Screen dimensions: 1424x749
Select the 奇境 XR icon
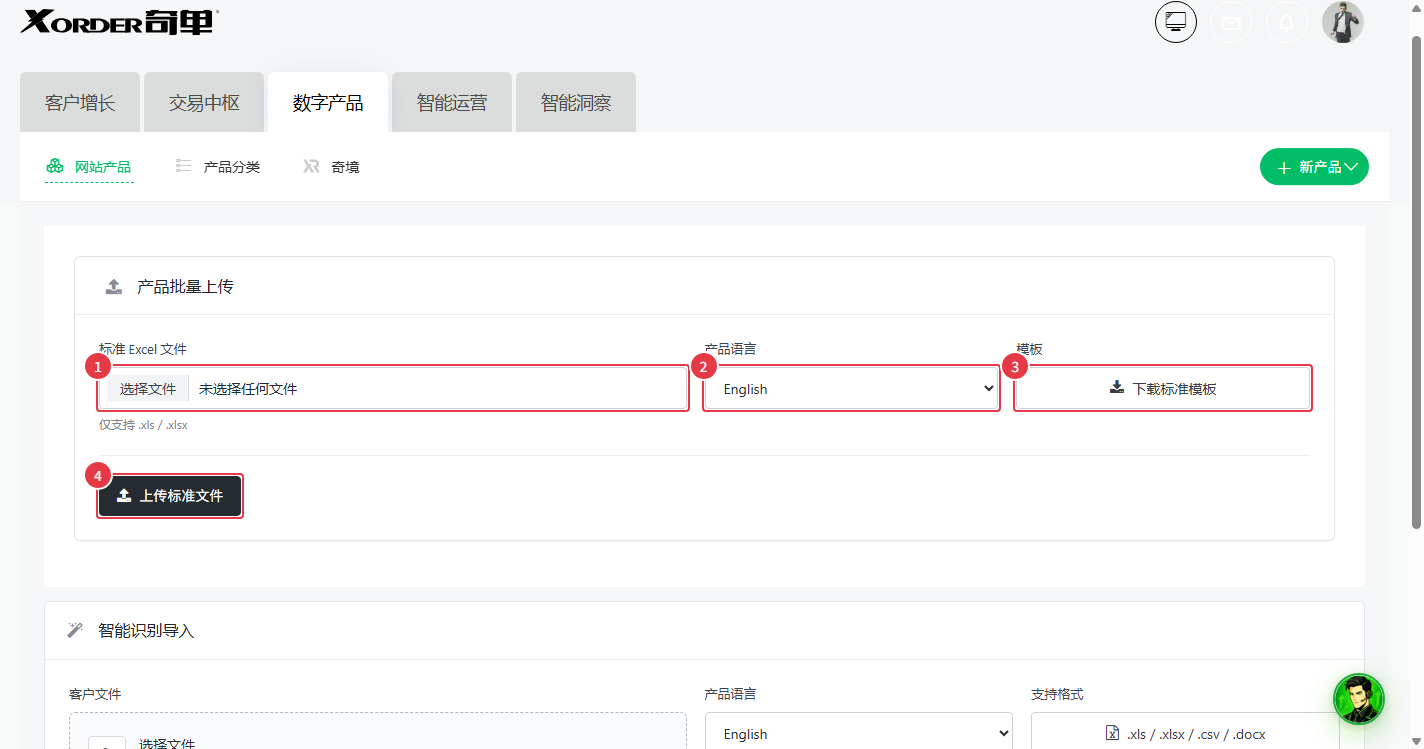pos(311,167)
